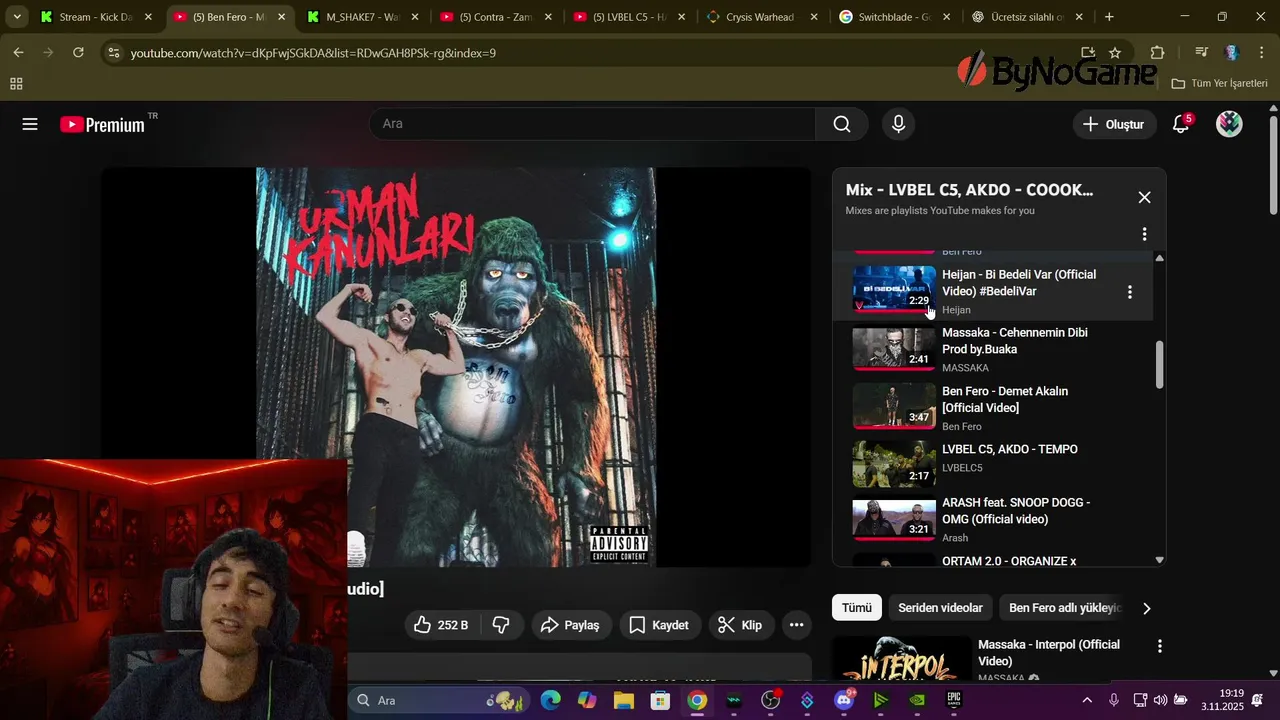1280x720 pixels.
Task: Open the apps grid in bookmarks bar
Action: [16, 84]
